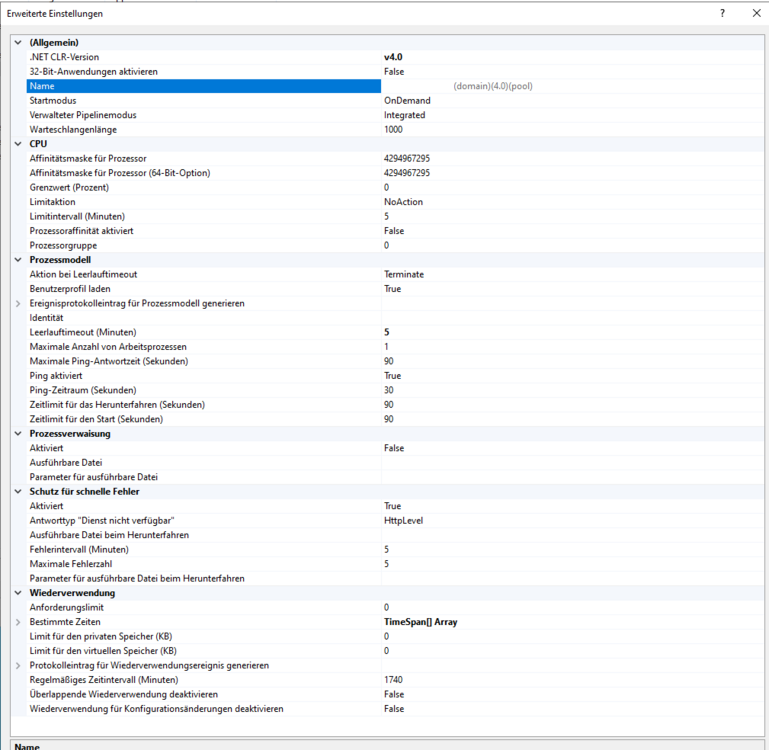
Task: Collapse the Wiederverwendung section
Action: pos(18,593)
